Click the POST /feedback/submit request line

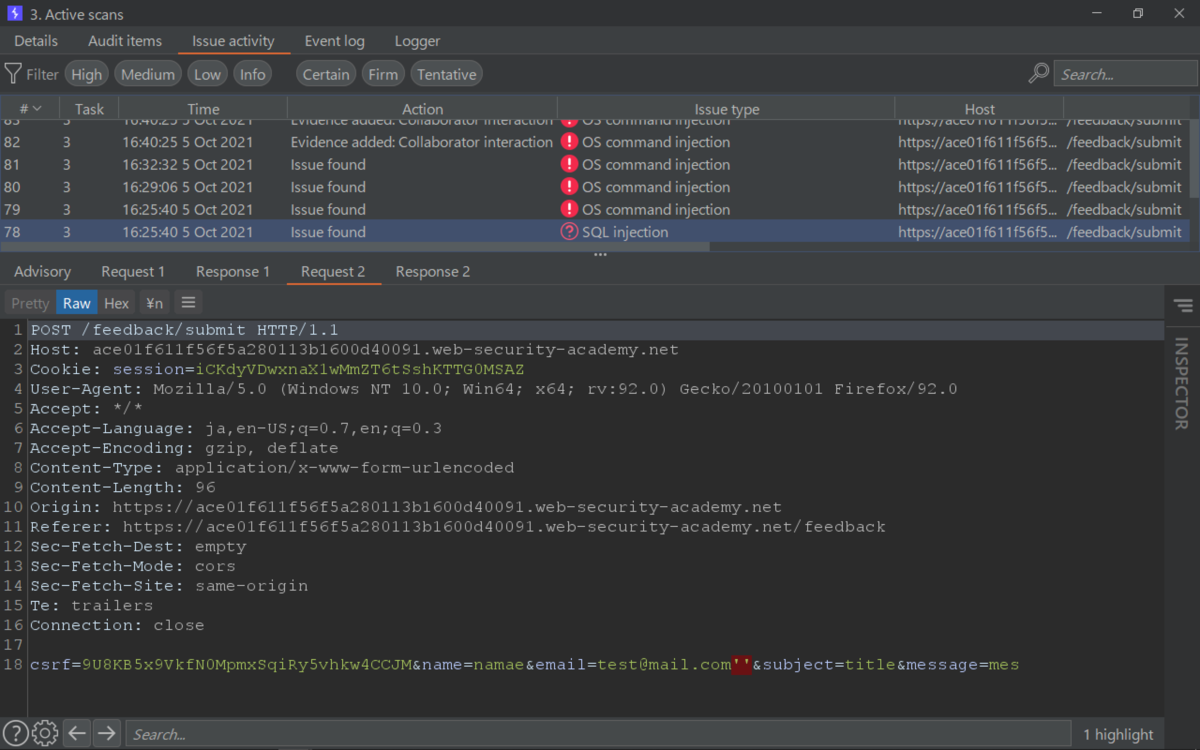coord(184,330)
